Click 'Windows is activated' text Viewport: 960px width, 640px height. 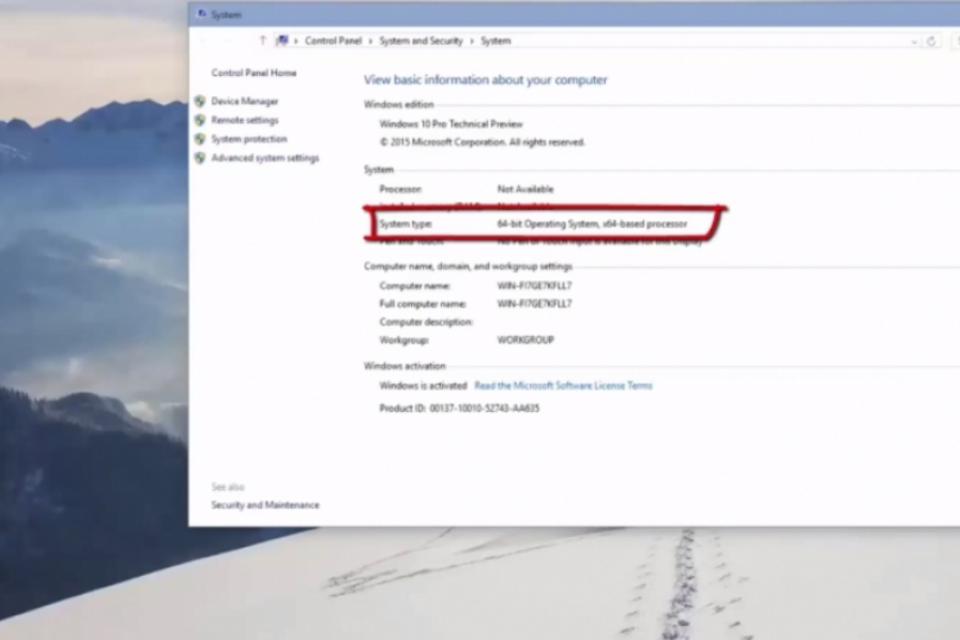(x=423, y=385)
